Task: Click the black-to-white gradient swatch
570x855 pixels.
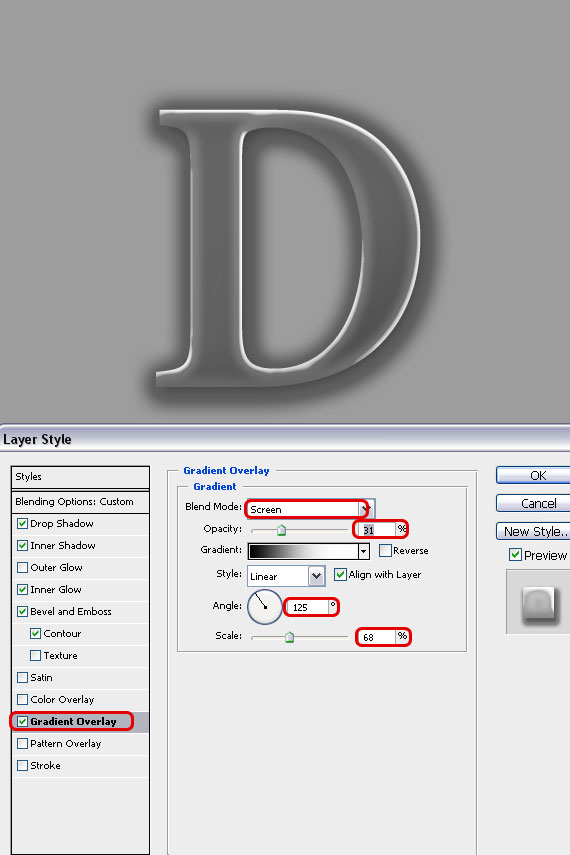Action: [x=303, y=551]
